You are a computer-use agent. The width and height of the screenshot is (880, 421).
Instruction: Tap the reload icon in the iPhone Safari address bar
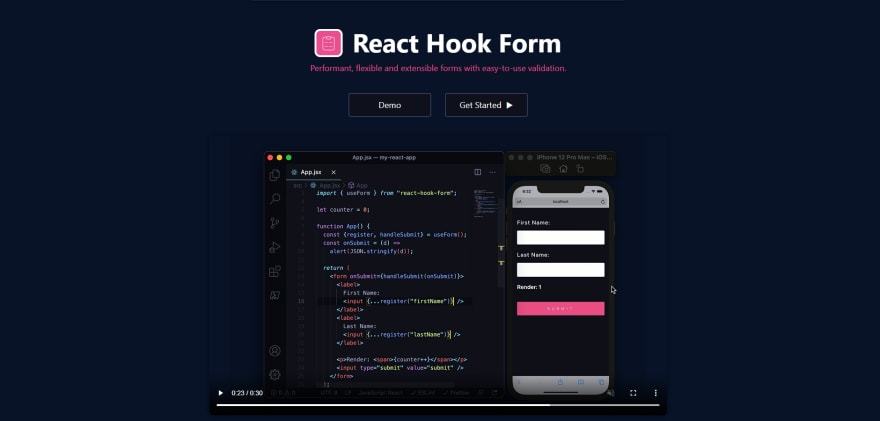[603, 202]
